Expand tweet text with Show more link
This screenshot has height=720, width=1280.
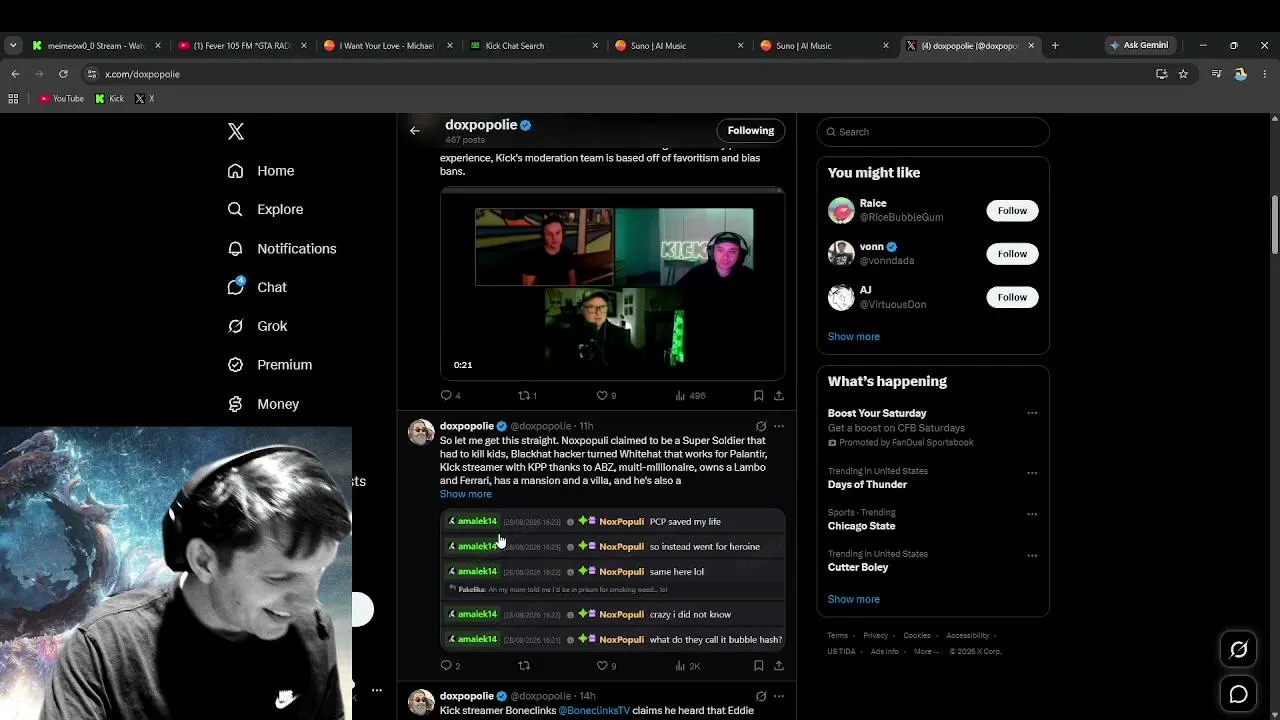coord(466,494)
